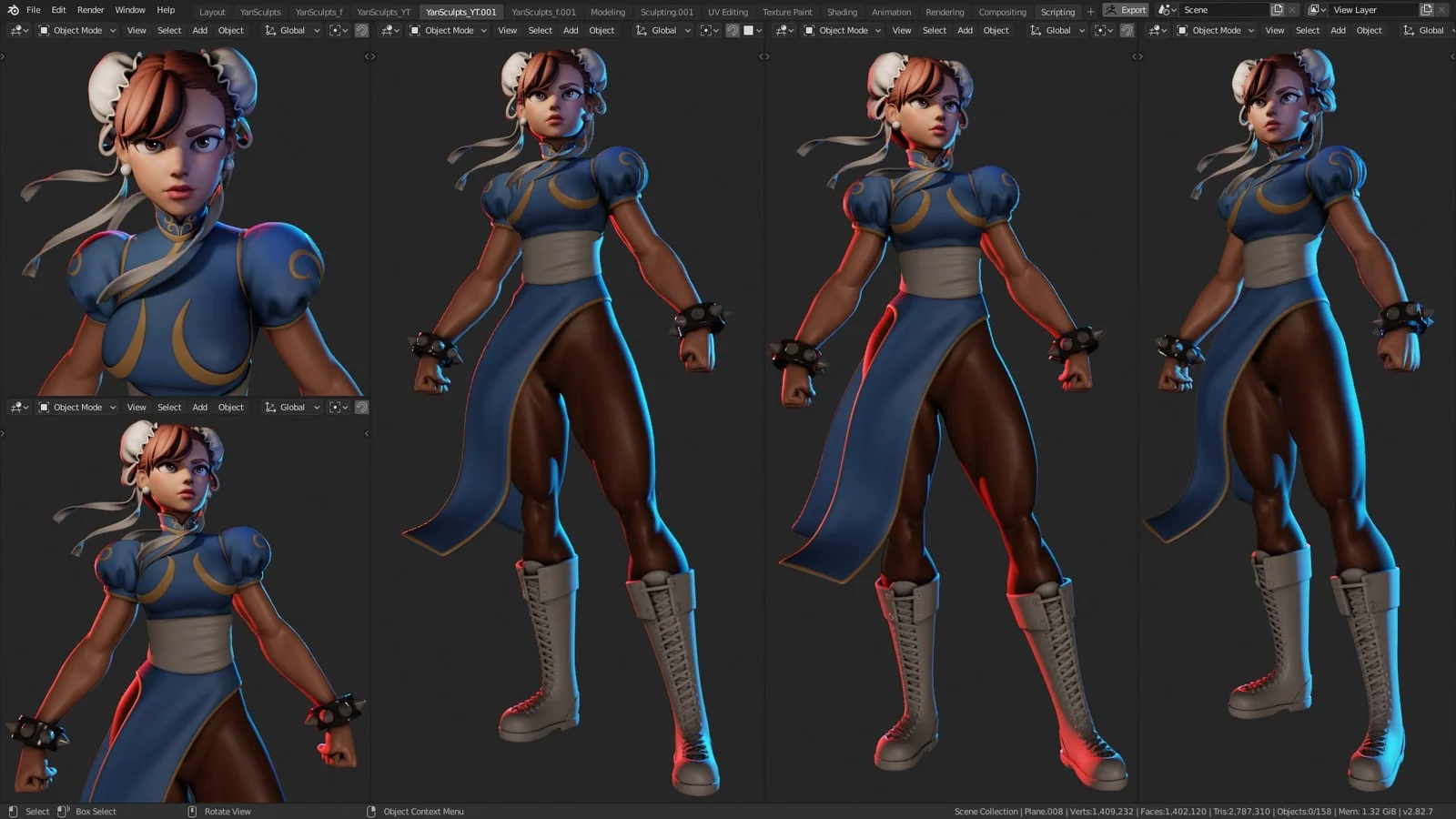Click the transform pivot point icon

[x=335, y=30]
